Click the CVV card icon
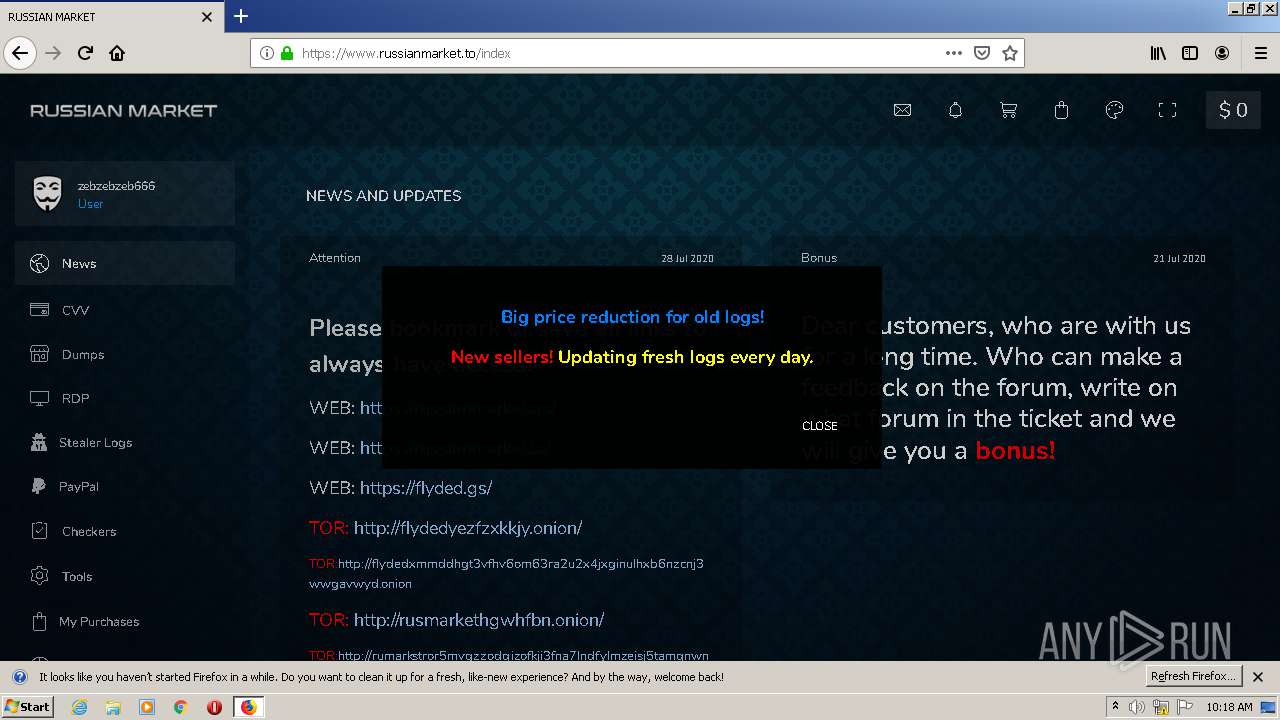The height and width of the screenshot is (720, 1280). pyautogui.click(x=40, y=310)
